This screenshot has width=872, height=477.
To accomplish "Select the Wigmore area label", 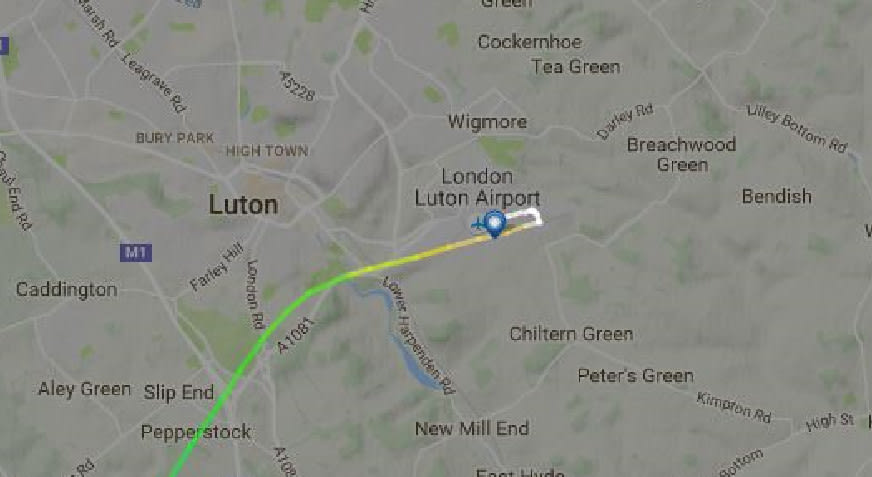I will coord(487,122).
